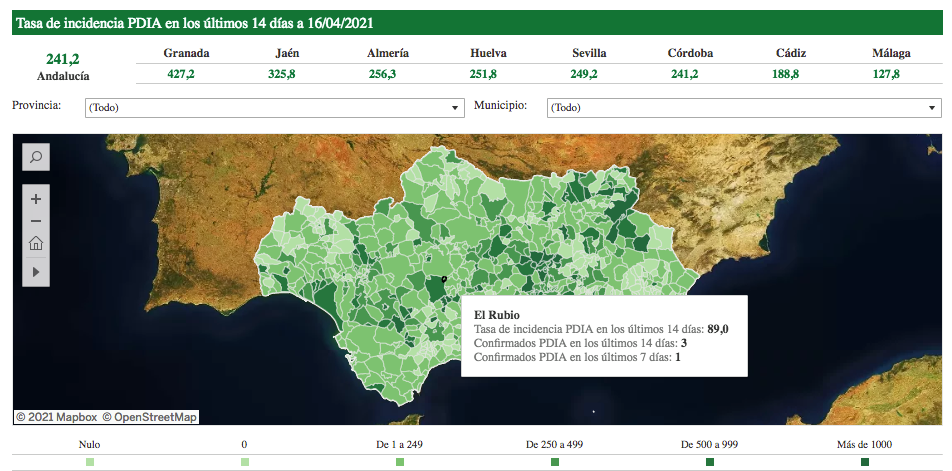This screenshot has height=471, width=952.
Task: Click the Almería column header
Action: click(388, 53)
